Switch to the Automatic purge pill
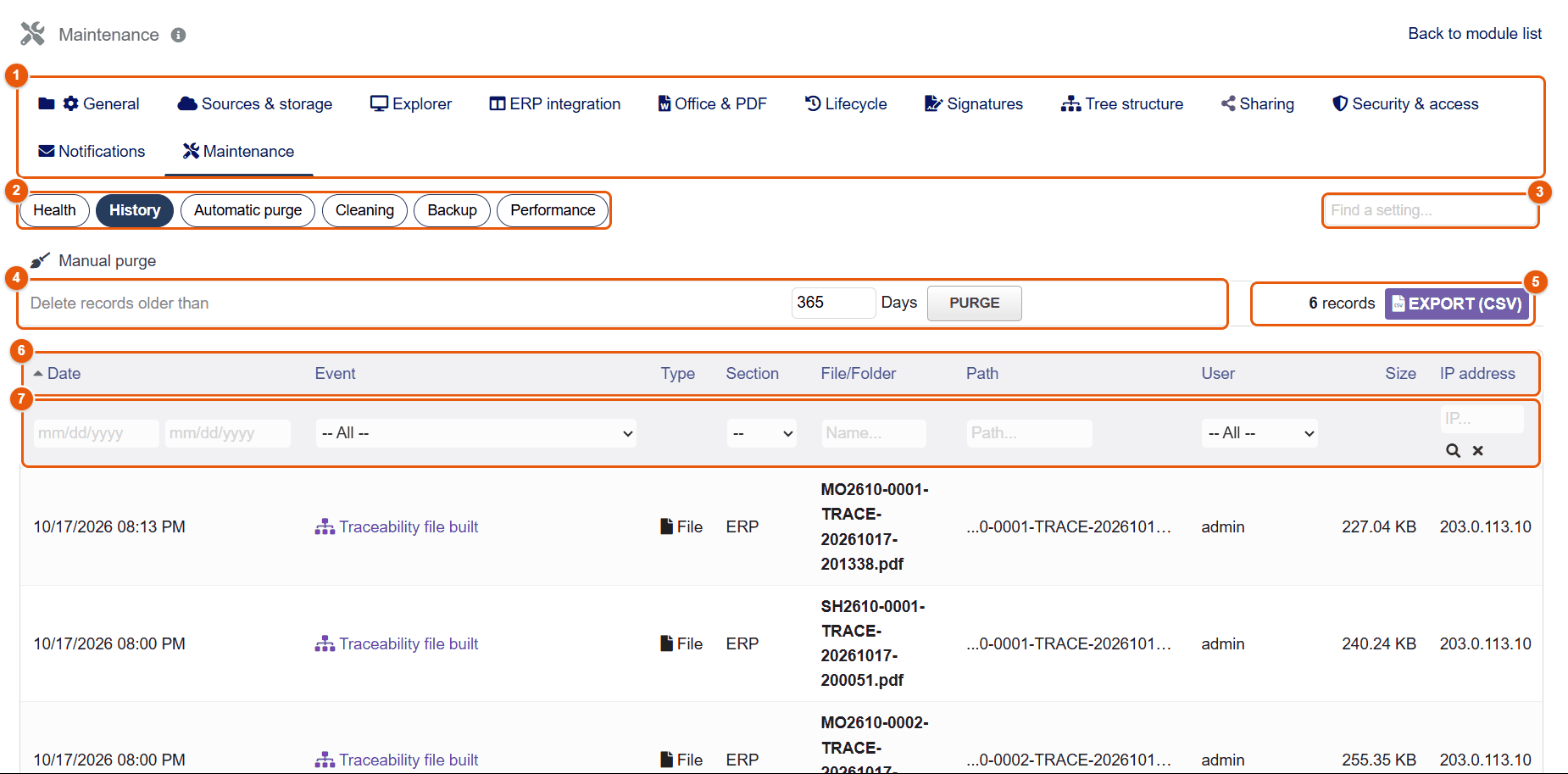This screenshot has height=774, width=1568. (x=248, y=210)
